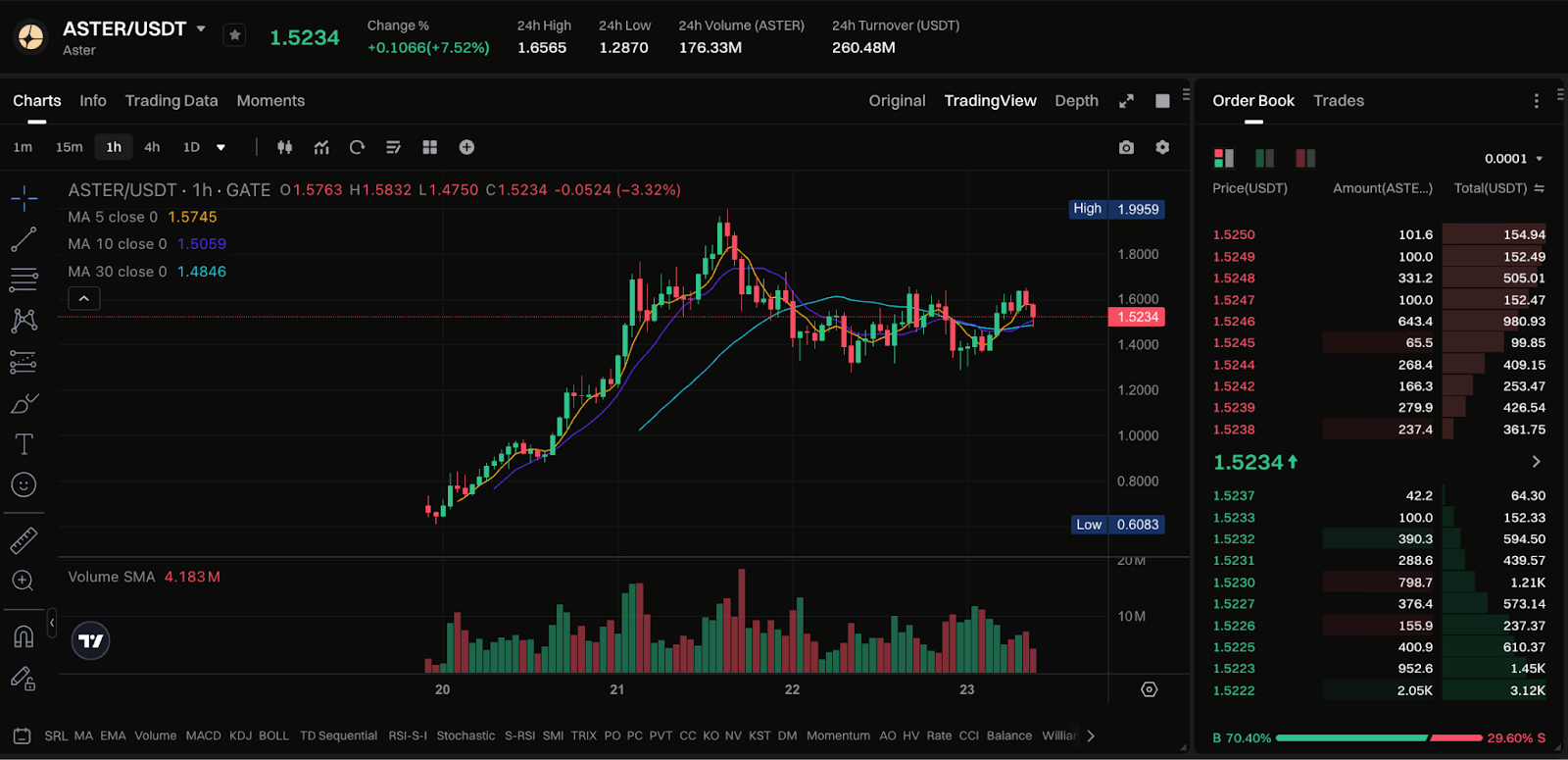Select the 15m timeframe

[x=69, y=147]
